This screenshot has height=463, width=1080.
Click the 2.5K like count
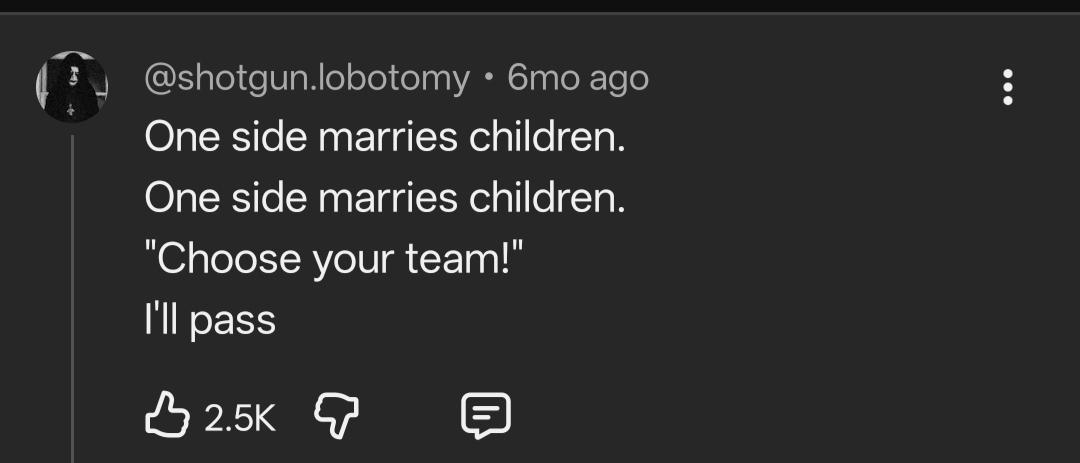point(240,416)
